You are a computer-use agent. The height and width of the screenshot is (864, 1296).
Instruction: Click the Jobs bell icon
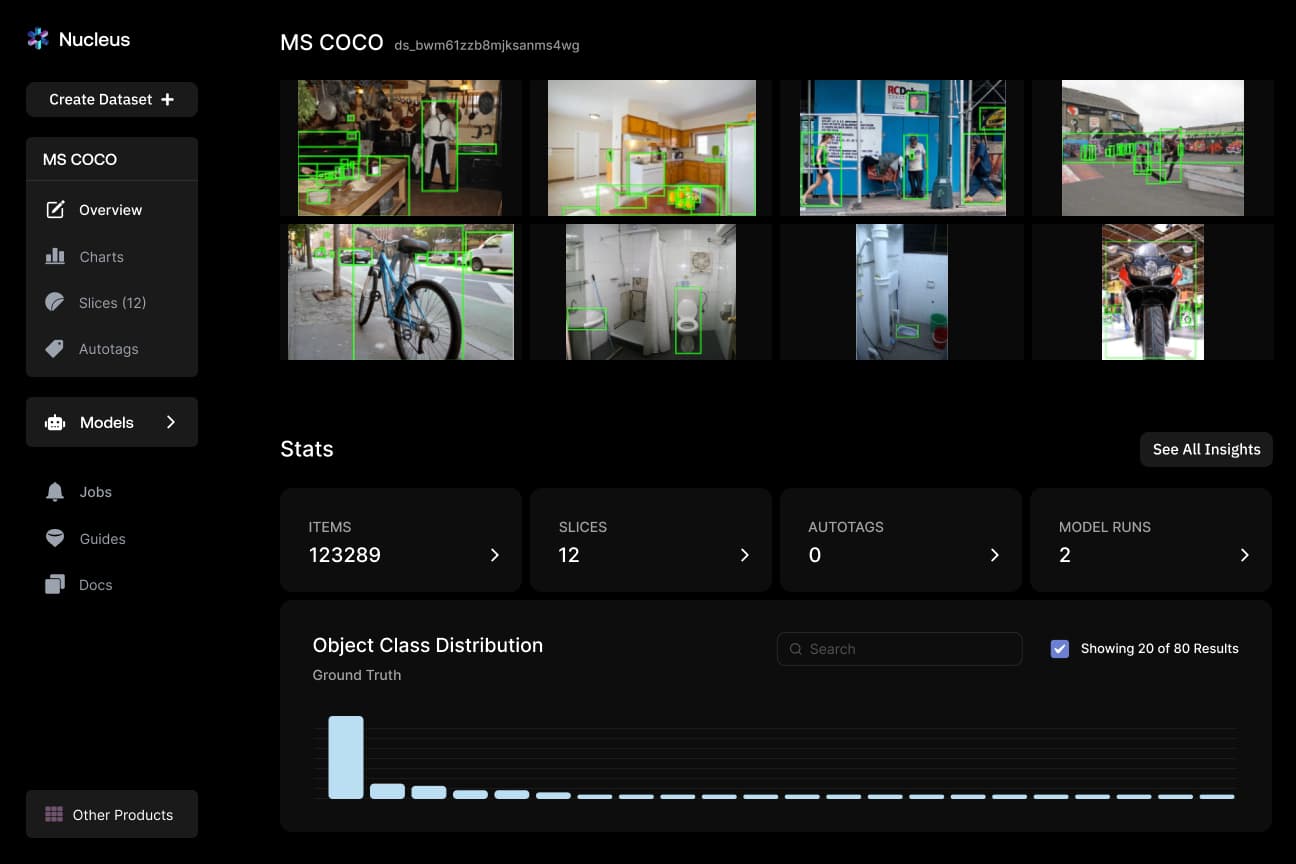(x=55, y=492)
